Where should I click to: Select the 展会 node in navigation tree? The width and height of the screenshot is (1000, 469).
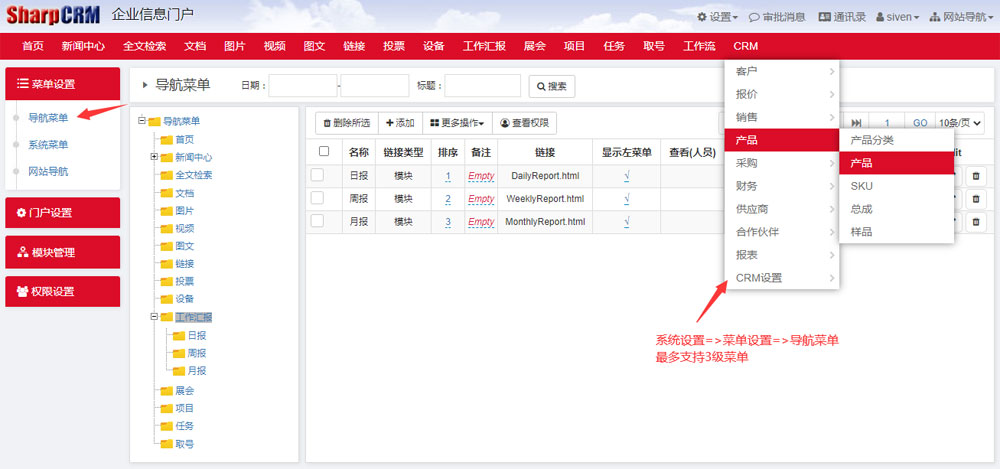tap(184, 390)
